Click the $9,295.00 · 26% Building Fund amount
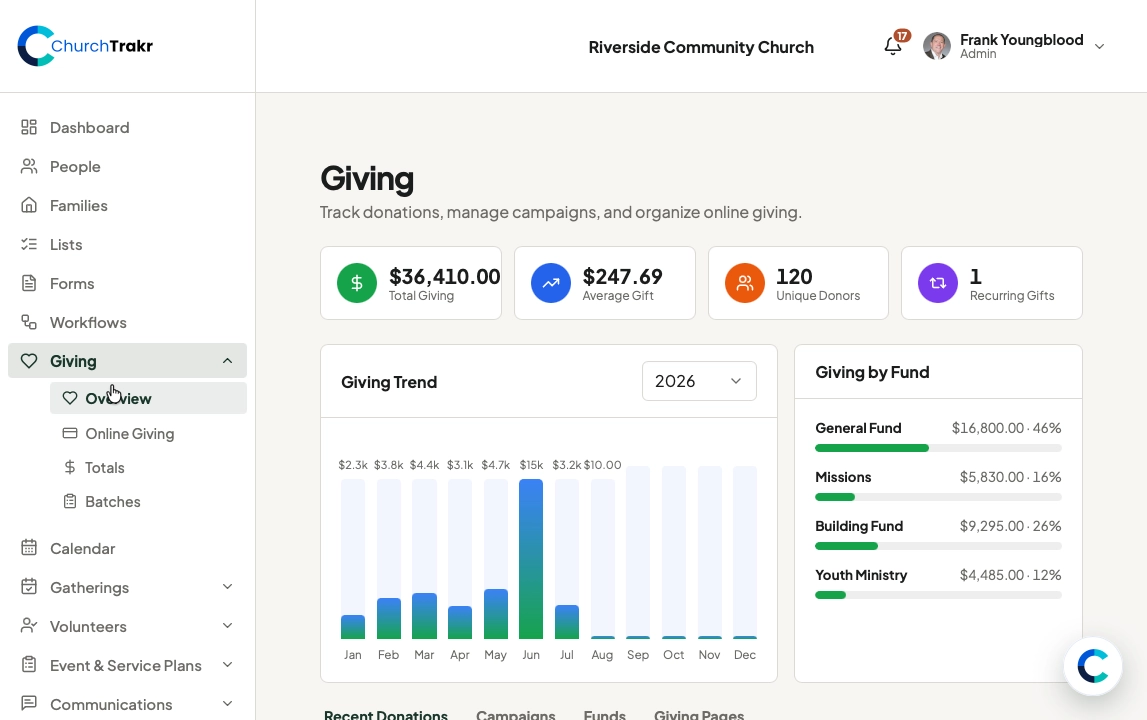The height and width of the screenshot is (720, 1147). [1010, 526]
